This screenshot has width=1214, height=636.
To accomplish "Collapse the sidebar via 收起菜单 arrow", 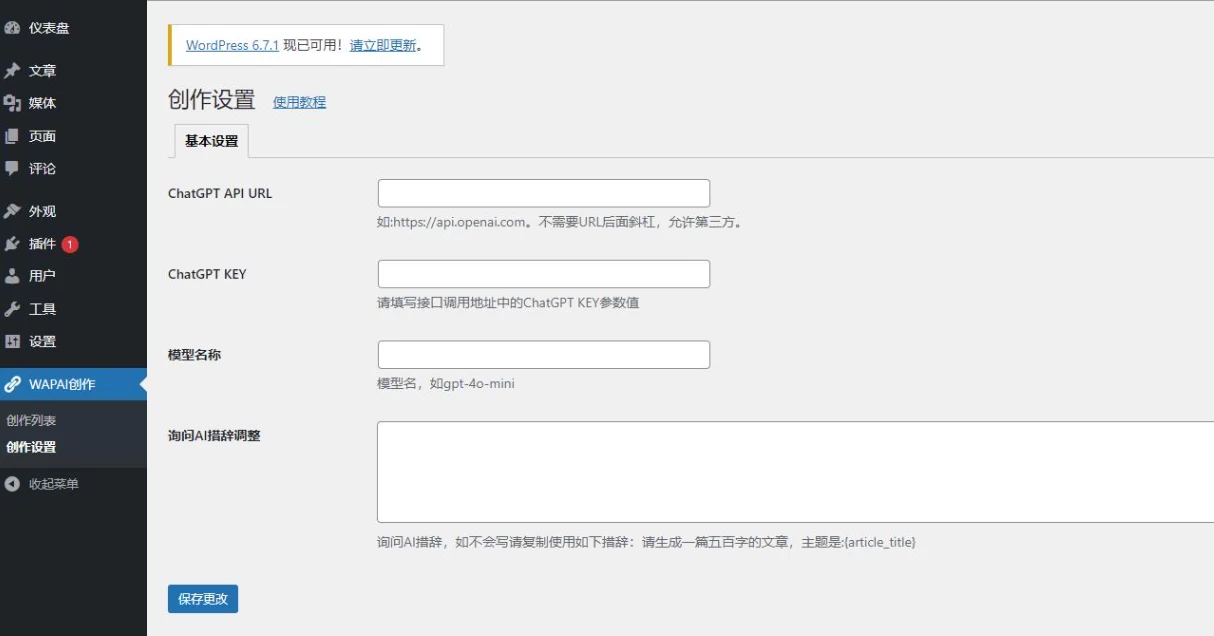I will [x=12, y=484].
